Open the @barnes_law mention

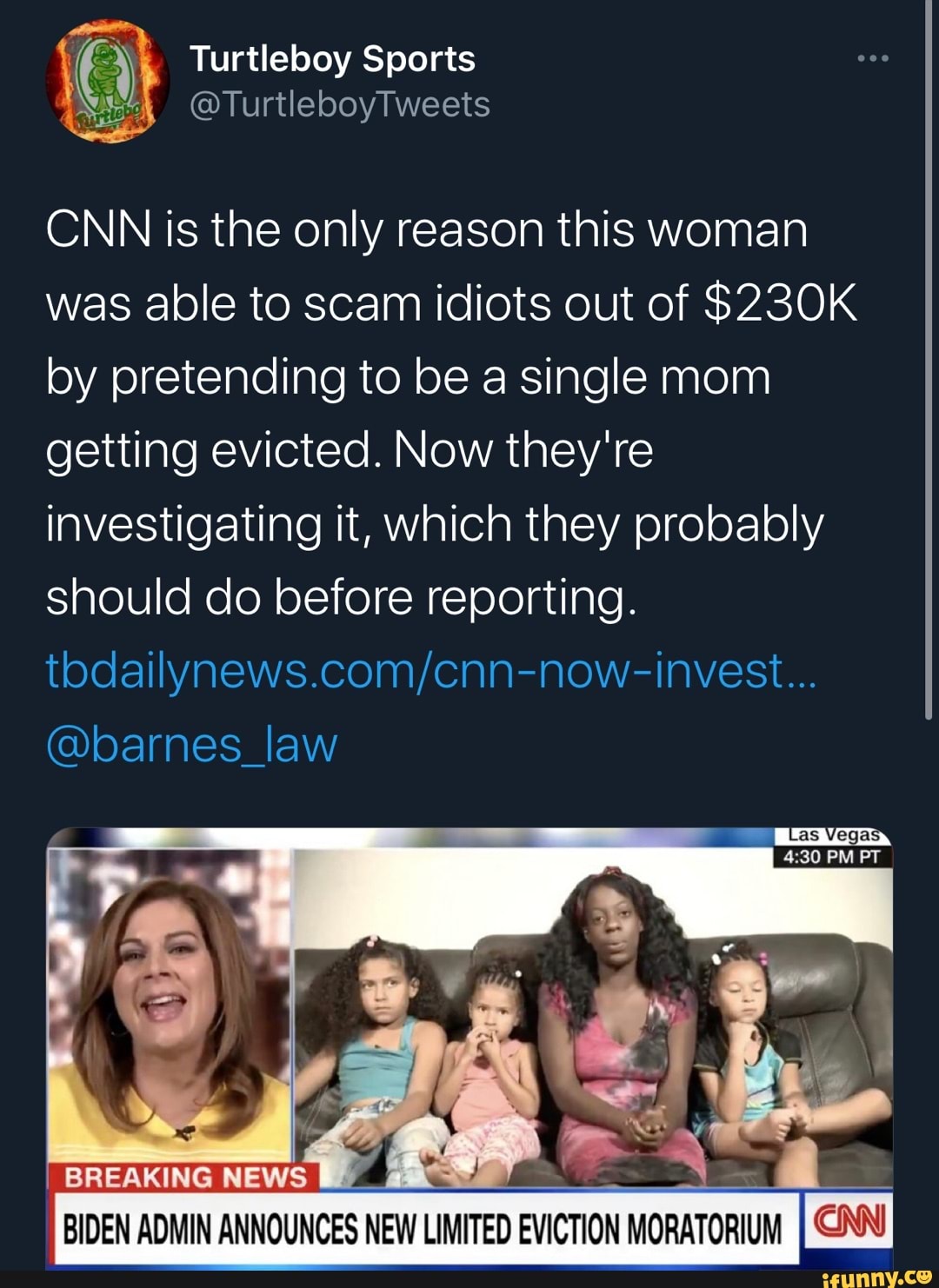(191, 744)
